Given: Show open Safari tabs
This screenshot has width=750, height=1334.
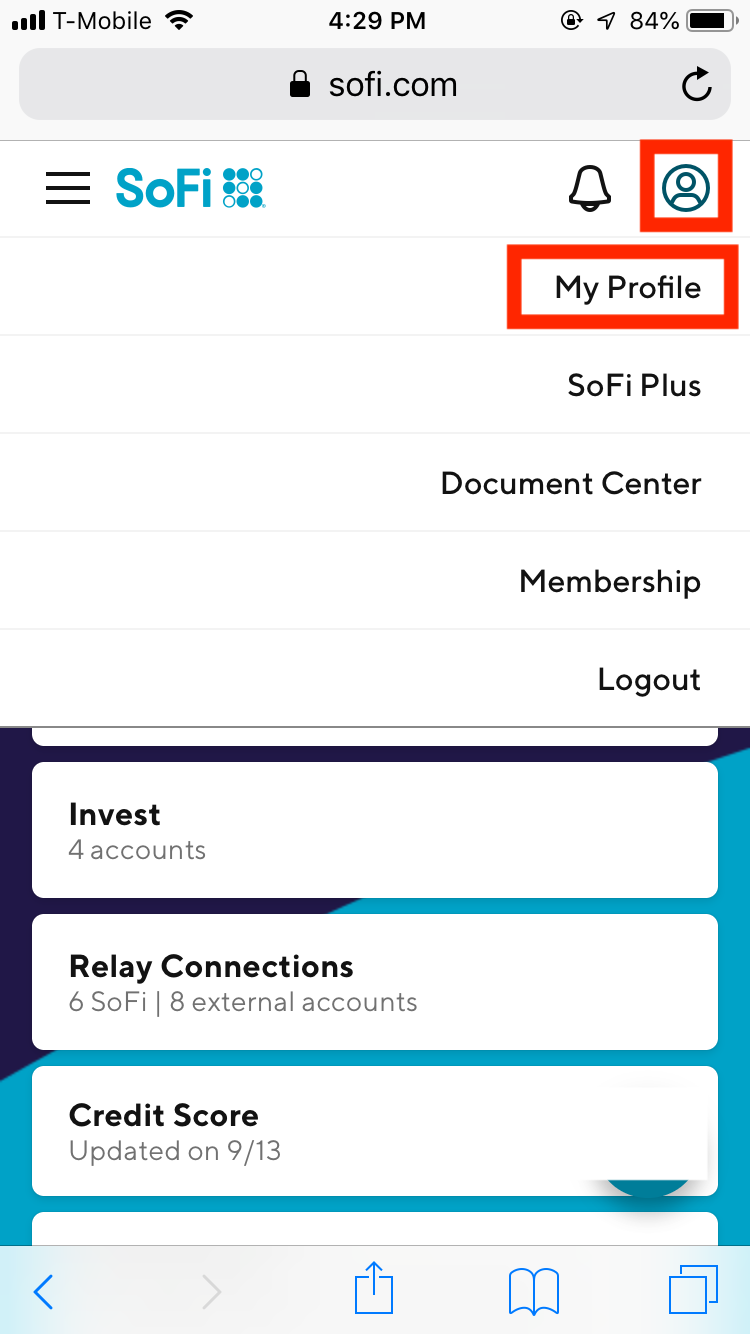Looking at the screenshot, I should tap(692, 1292).
